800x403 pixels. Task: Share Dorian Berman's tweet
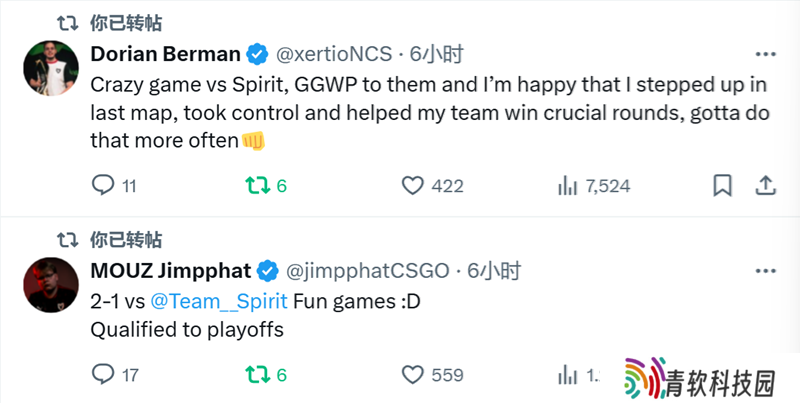tap(765, 185)
